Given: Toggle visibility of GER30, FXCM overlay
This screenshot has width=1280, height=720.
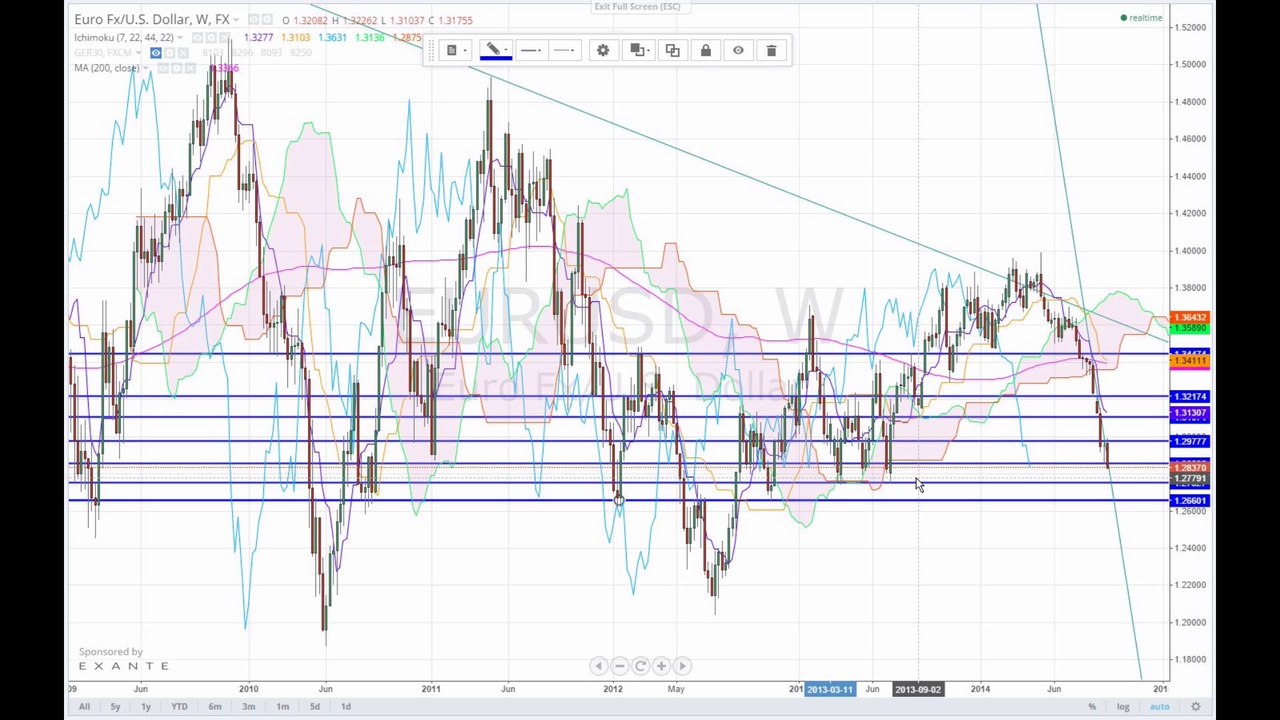Looking at the screenshot, I should [x=156, y=53].
